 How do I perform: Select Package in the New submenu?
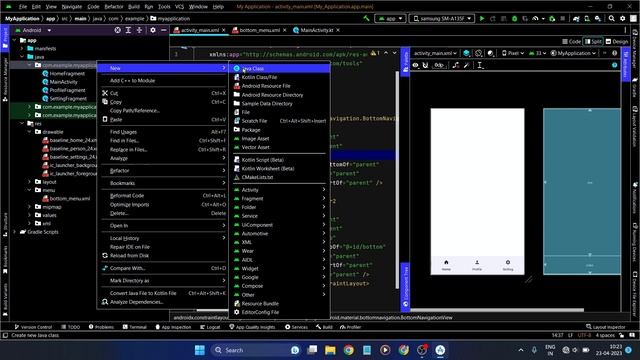[x=279, y=130]
